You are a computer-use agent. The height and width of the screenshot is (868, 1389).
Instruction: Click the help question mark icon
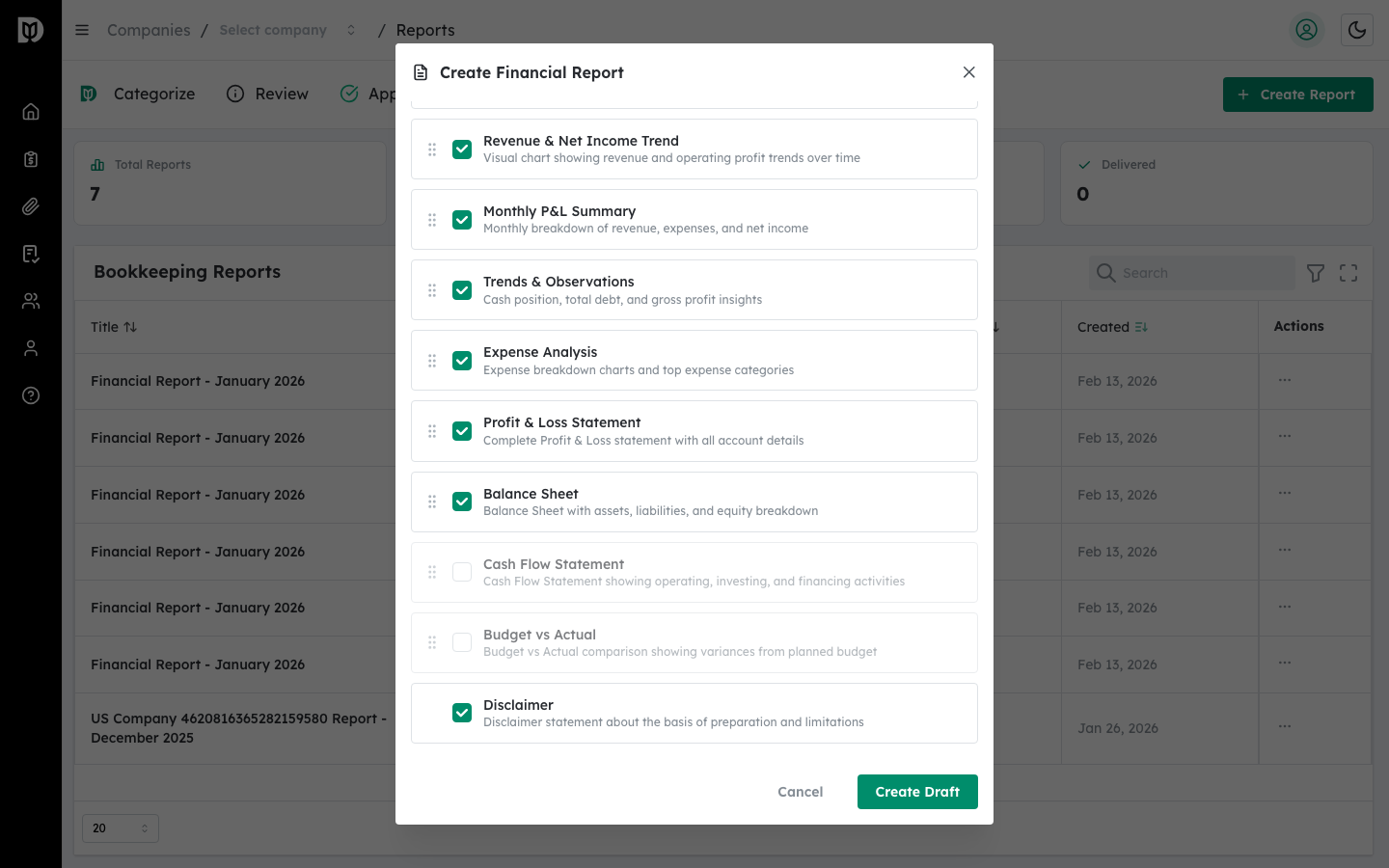tap(31, 395)
